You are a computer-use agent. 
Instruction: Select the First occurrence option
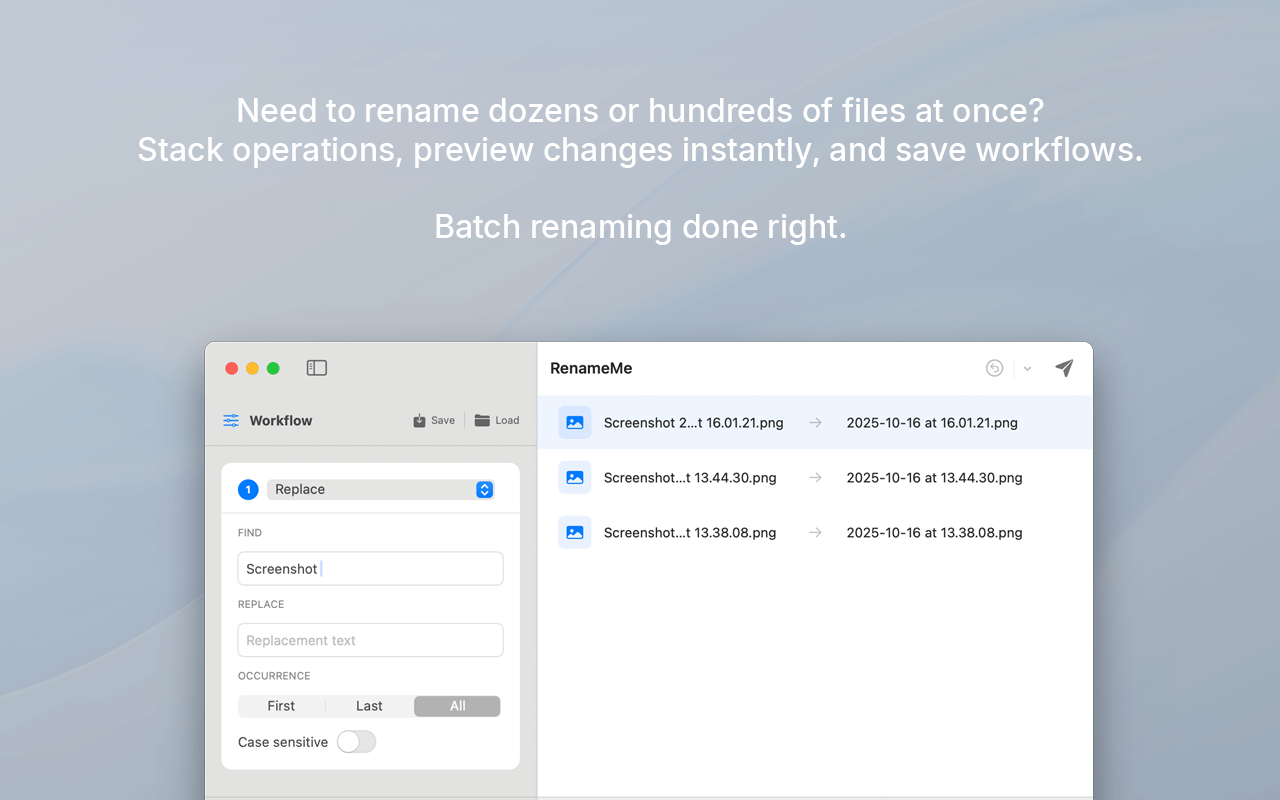pyautogui.click(x=280, y=706)
